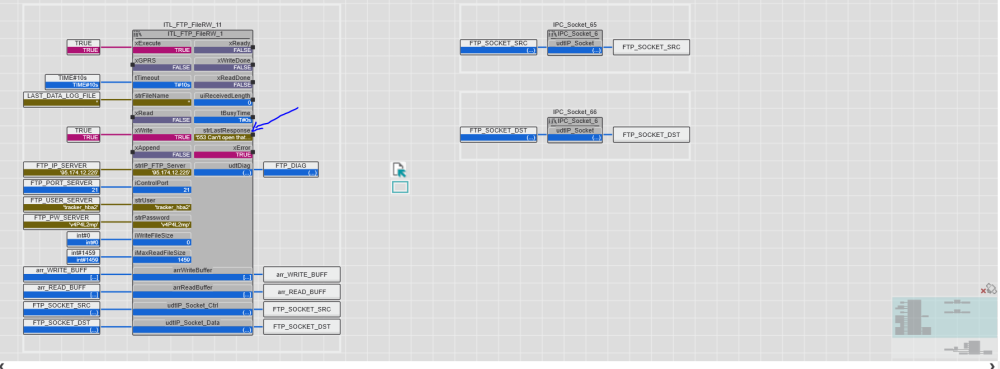1000x369 pixels.
Task: Click the ITL_FTP_FileRW_1 block header icon
Action: coord(137,34)
